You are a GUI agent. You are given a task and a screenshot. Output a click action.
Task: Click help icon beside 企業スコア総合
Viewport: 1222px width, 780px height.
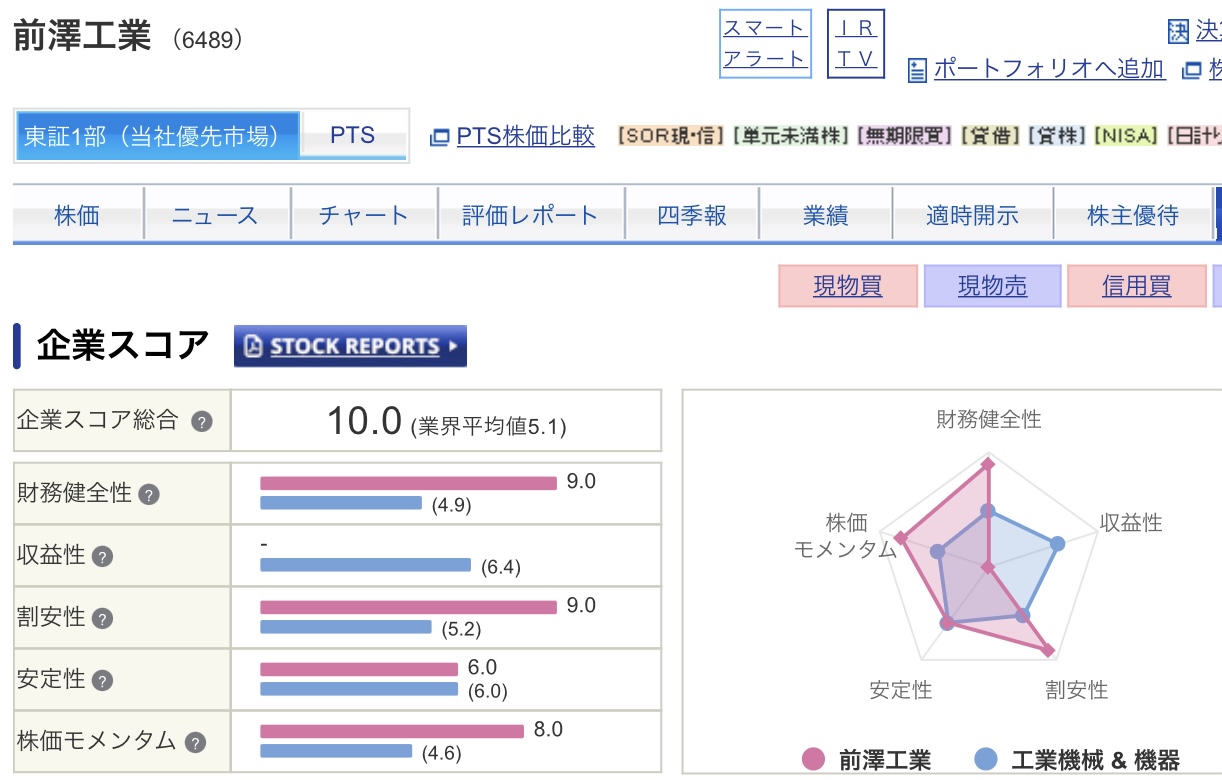202,422
